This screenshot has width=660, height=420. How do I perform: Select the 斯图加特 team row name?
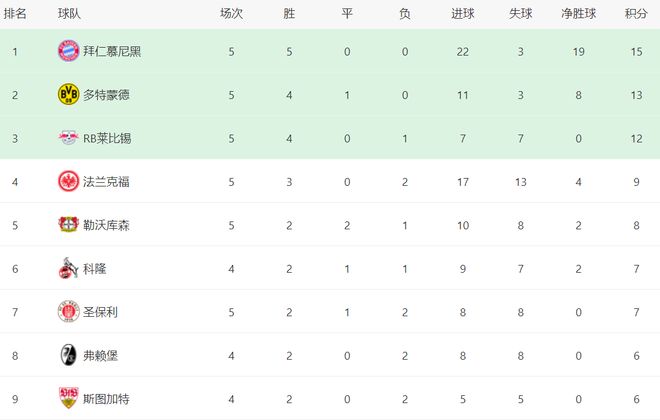(106, 399)
